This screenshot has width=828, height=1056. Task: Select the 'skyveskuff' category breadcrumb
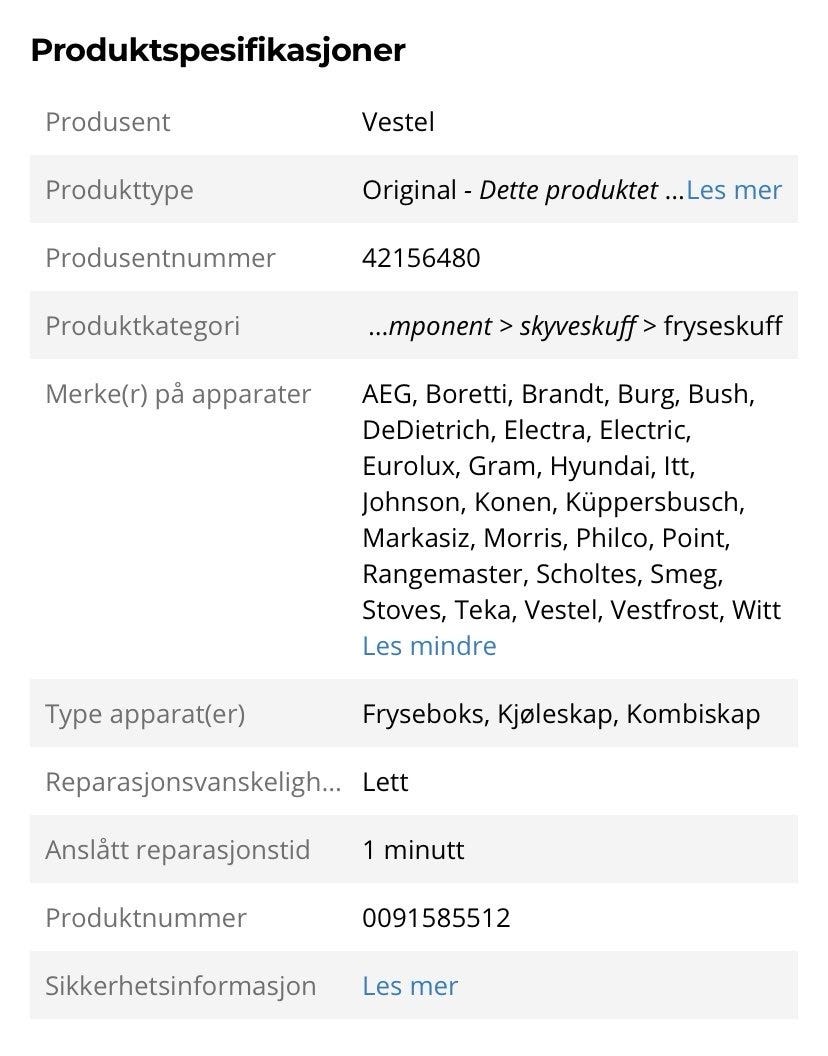point(577,326)
